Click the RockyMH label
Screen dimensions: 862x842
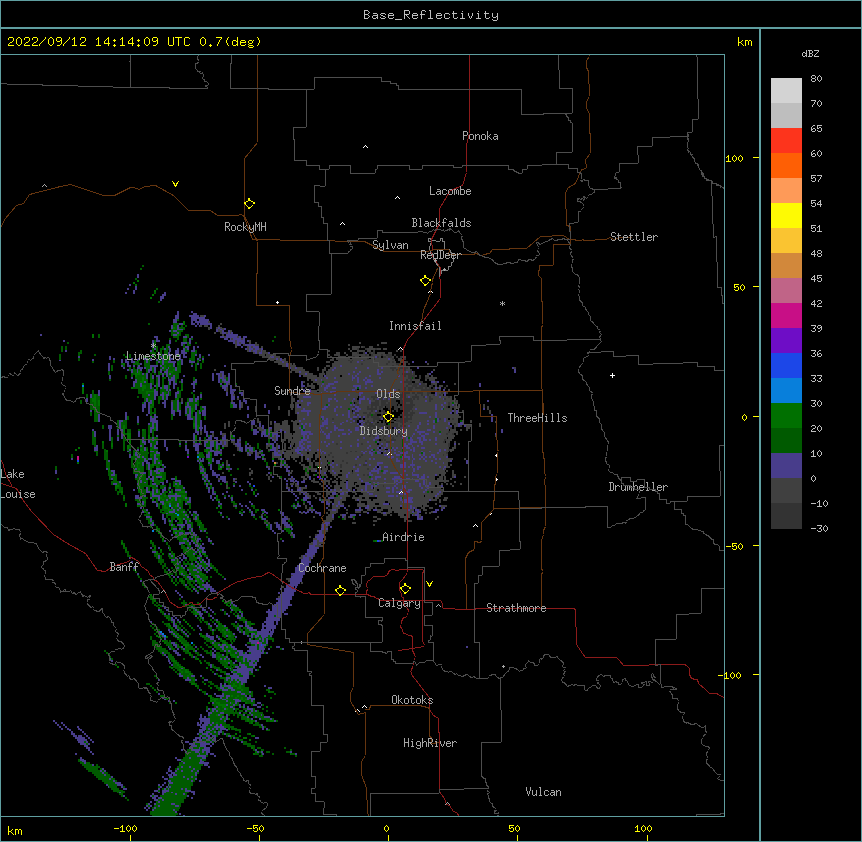pos(245,227)
